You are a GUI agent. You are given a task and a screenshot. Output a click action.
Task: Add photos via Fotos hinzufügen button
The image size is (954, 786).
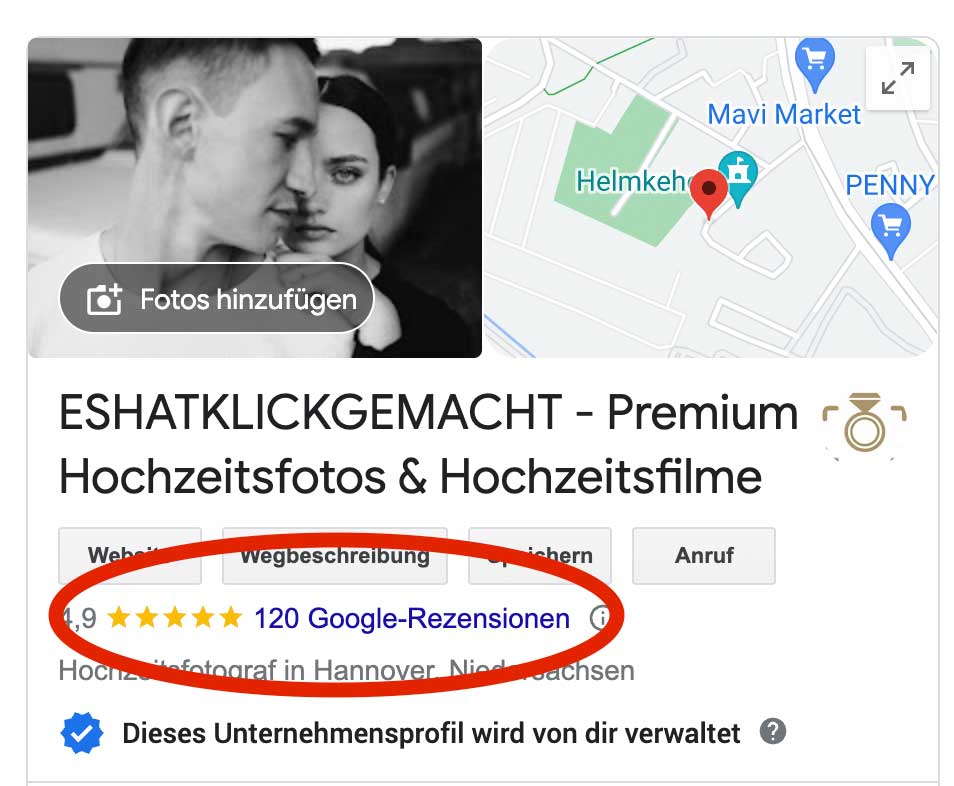(217, 298)
